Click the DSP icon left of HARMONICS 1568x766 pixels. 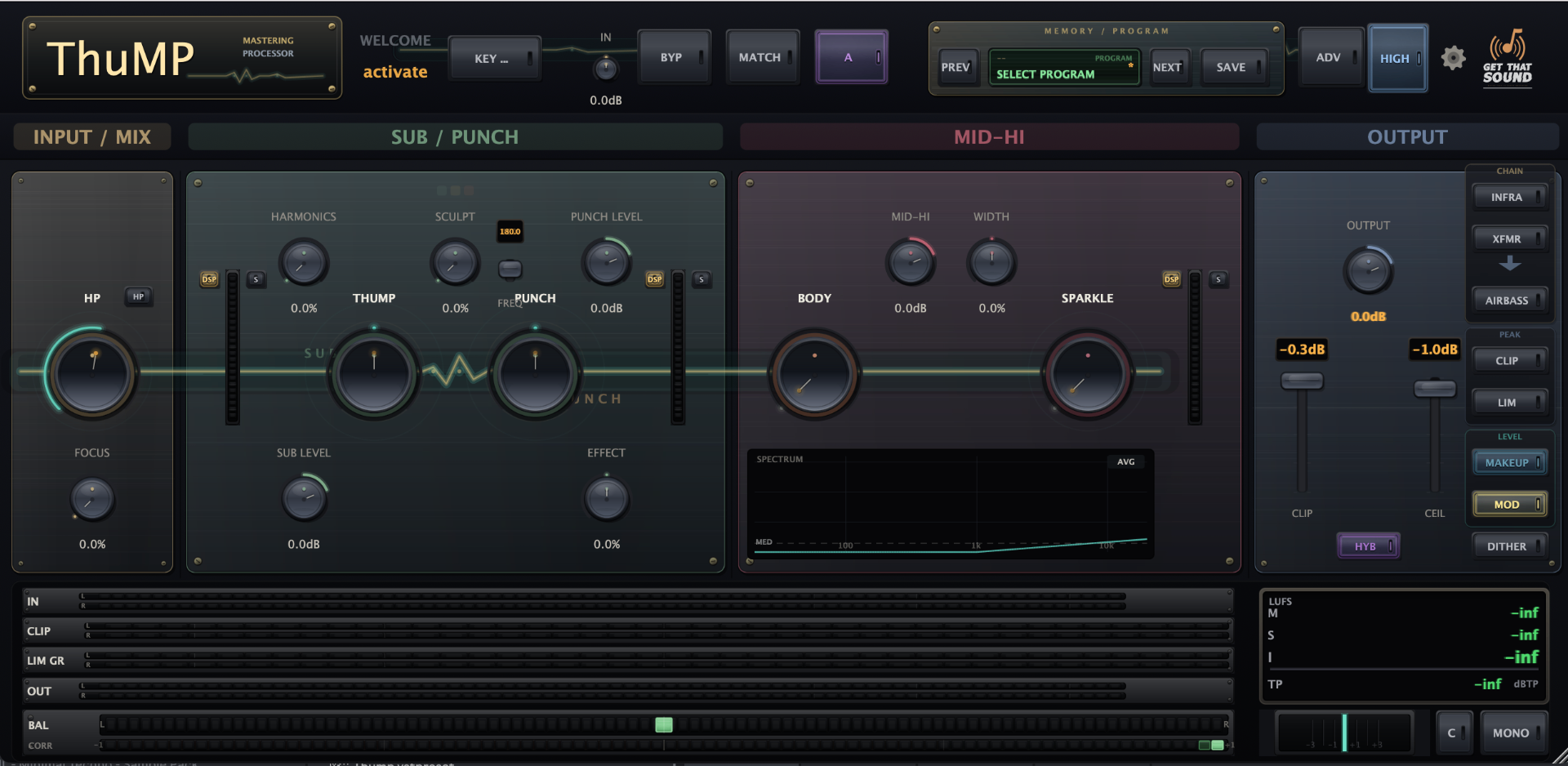209,279
